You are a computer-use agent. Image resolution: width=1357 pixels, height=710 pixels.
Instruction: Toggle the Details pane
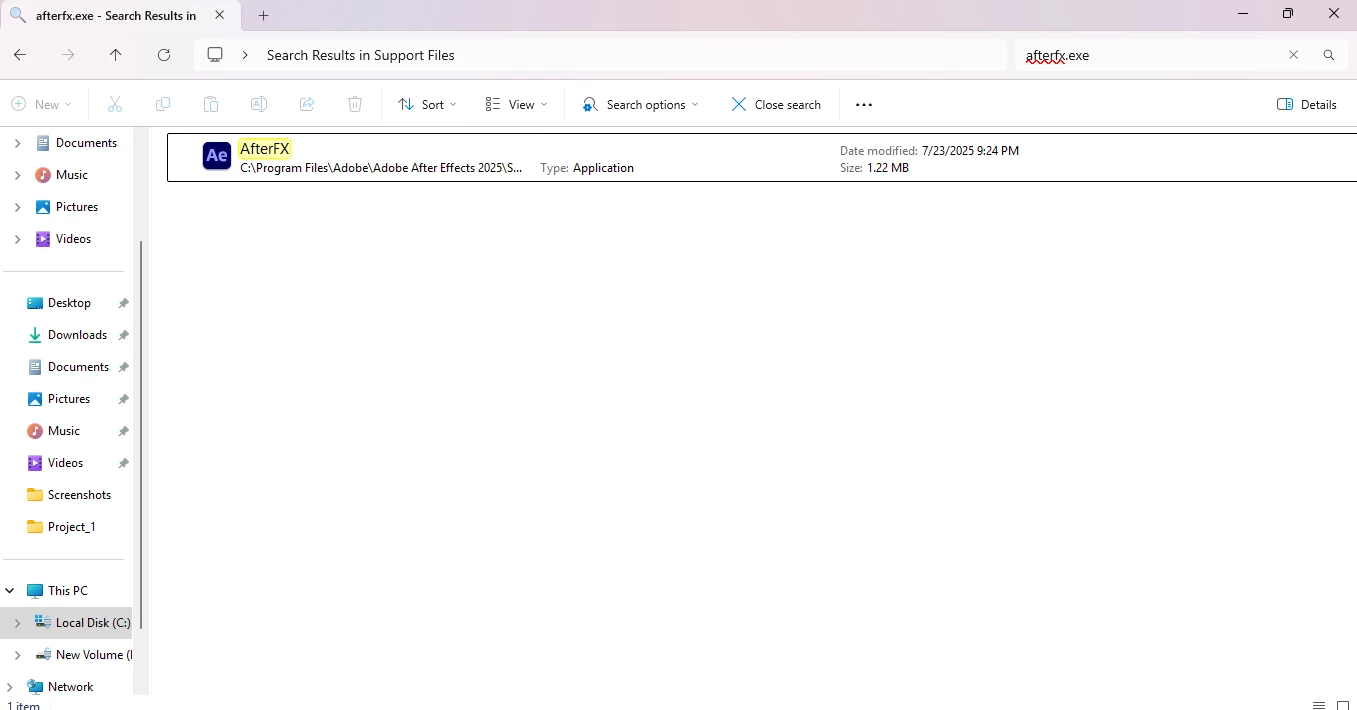coord(1307,104)
